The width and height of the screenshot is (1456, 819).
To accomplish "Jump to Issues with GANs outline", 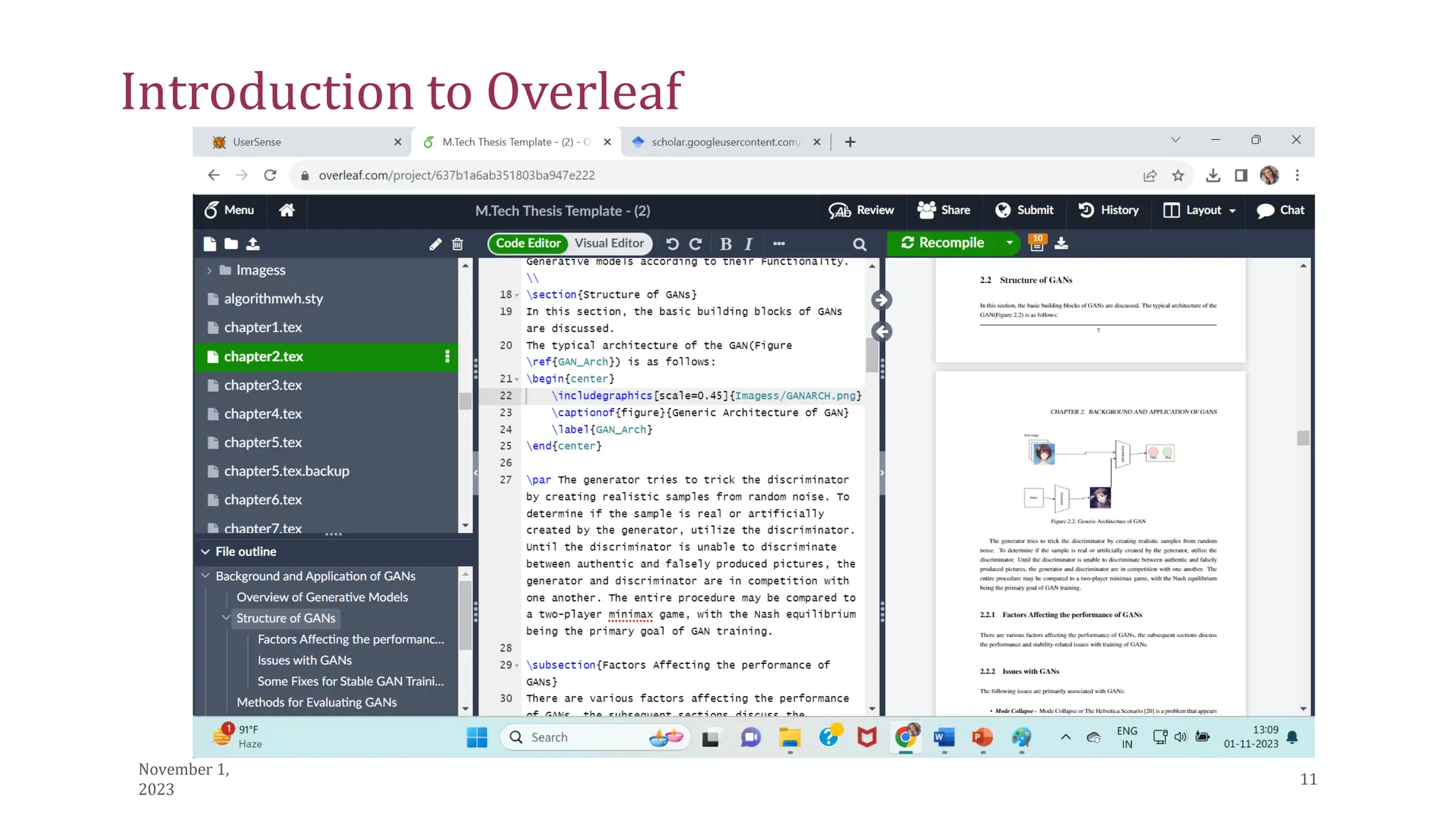I will point(304,660).
